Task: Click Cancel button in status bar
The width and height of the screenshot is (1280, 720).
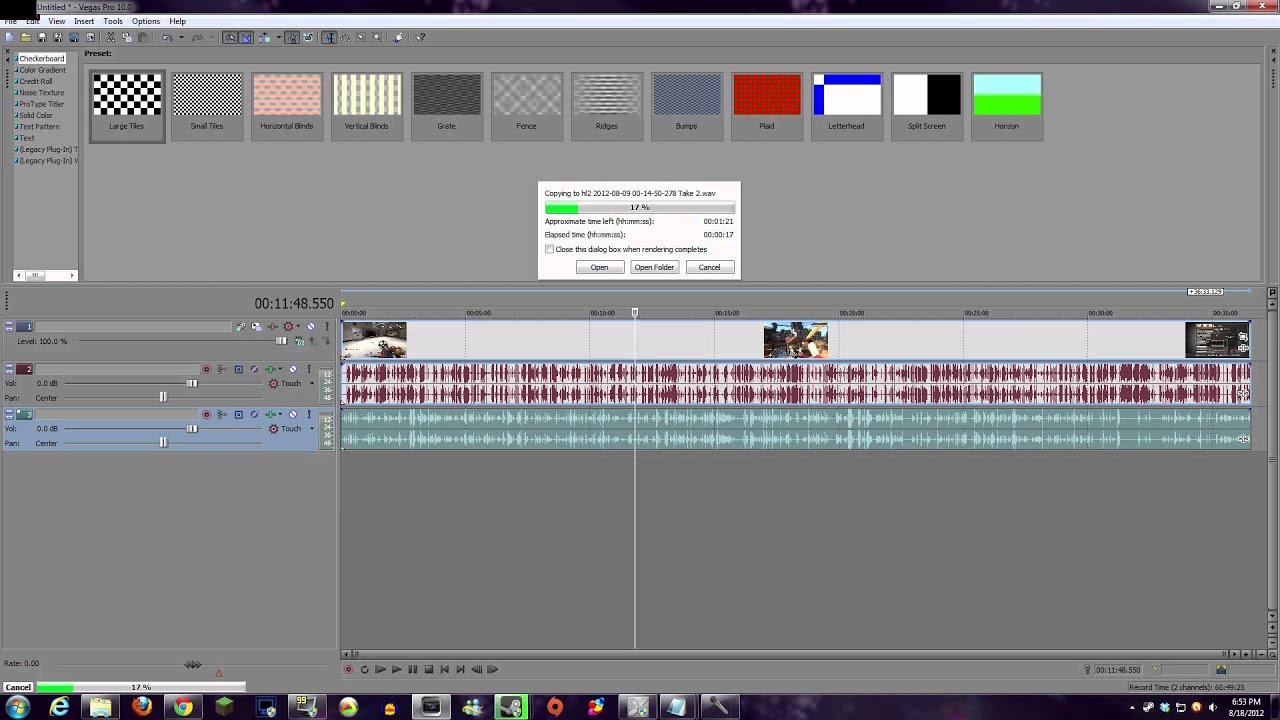Action: 18,687
